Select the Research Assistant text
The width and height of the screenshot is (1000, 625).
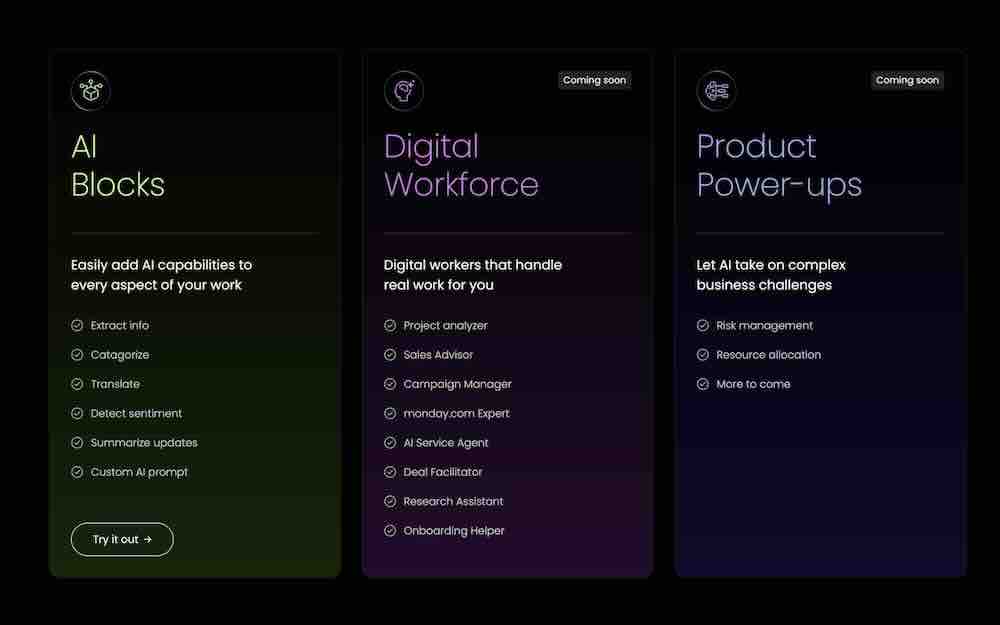453,501
